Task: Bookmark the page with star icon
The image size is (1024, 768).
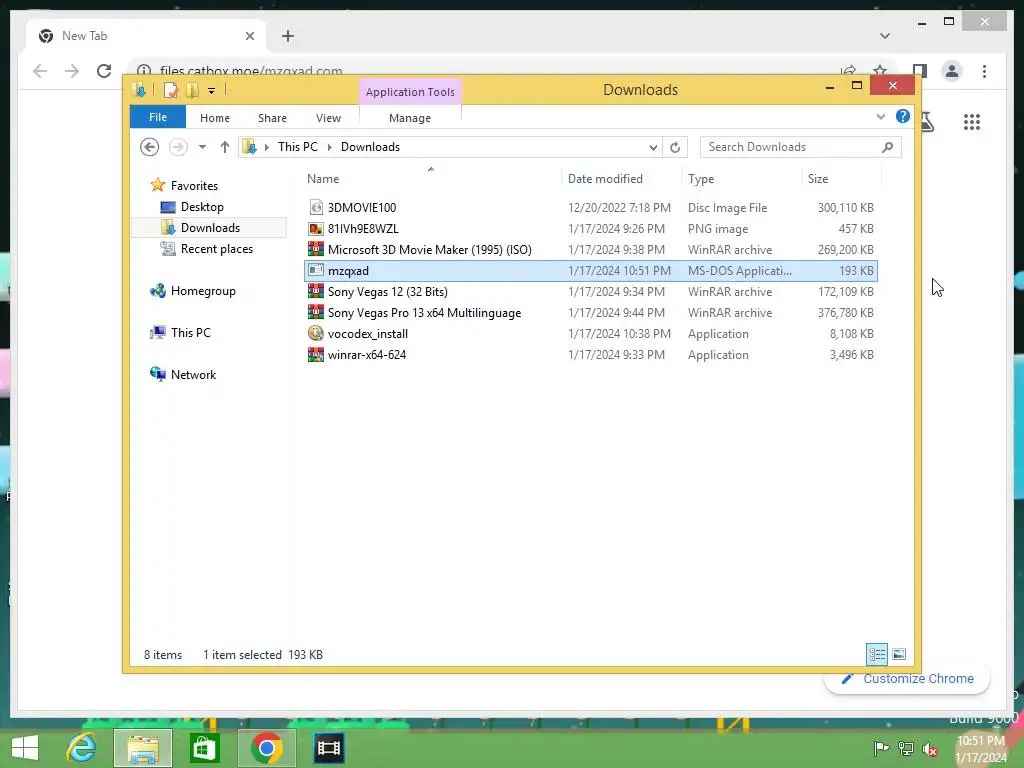Action: click(x=879, y=70)
